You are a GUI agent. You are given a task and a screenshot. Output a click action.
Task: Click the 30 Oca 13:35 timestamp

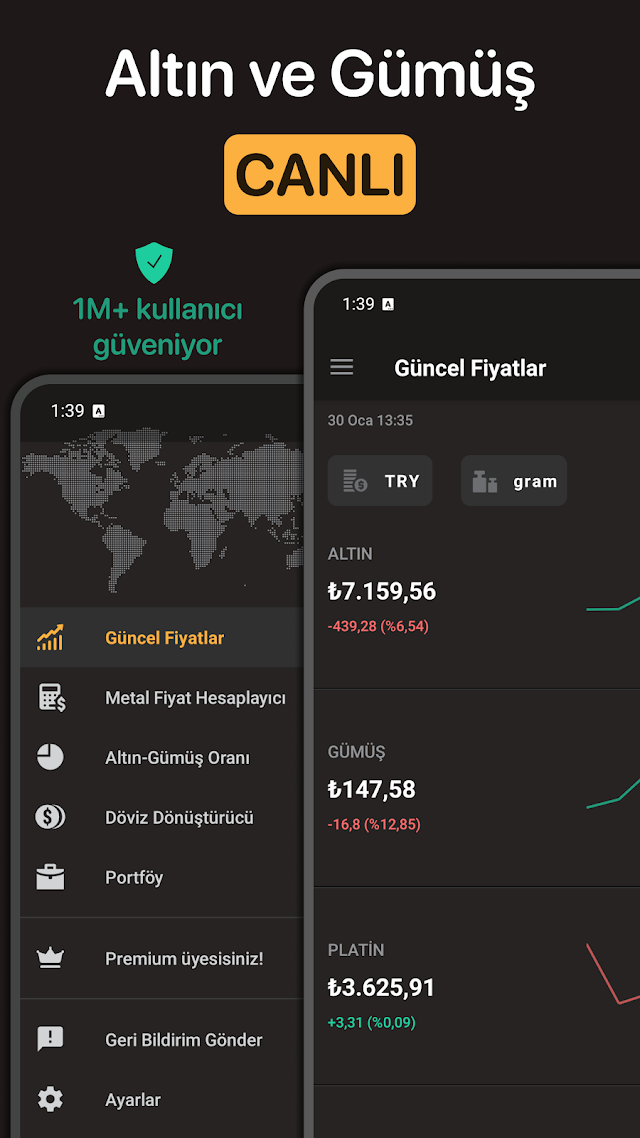tap(370, 420)
